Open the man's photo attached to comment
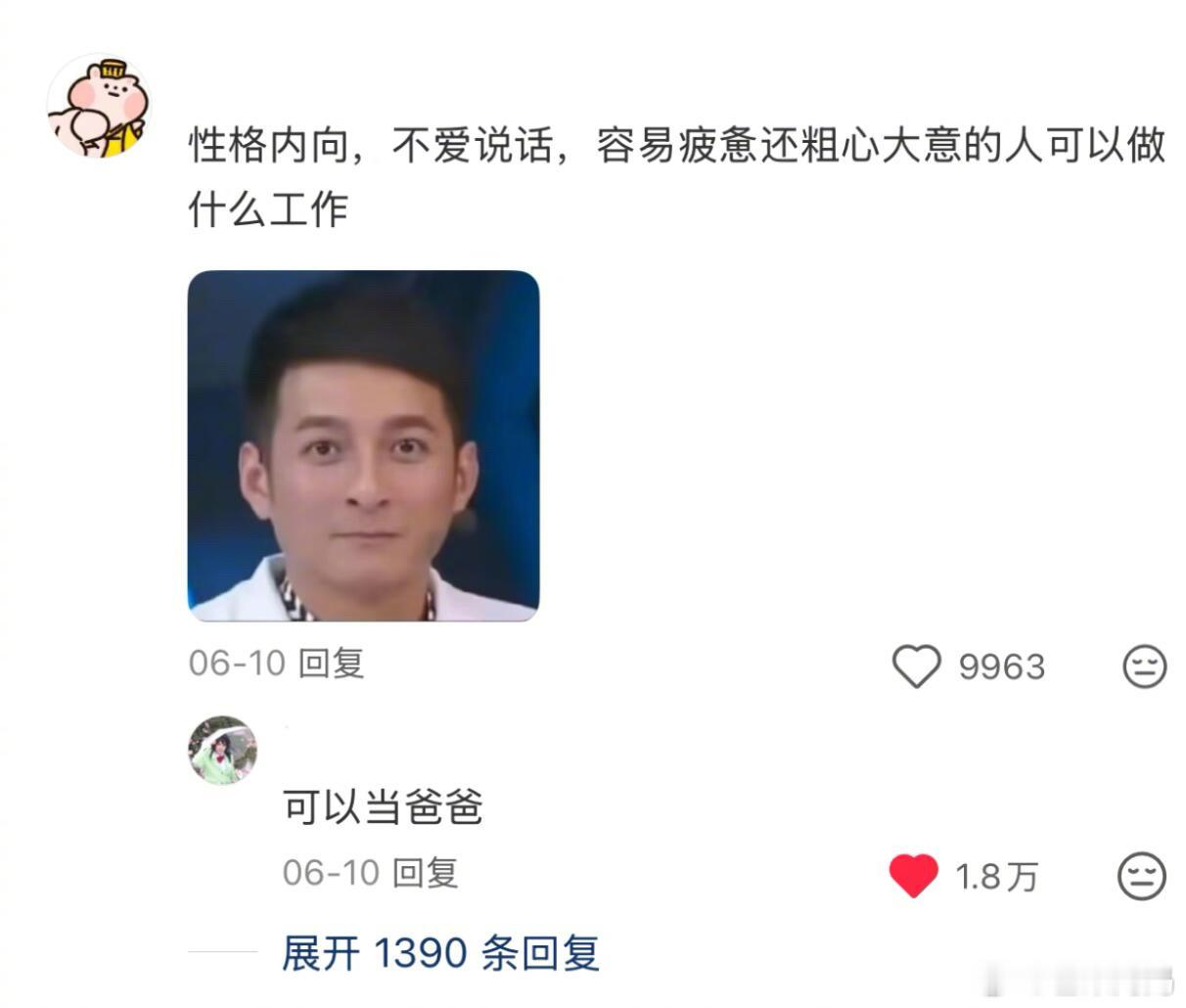The image size is (1186, 1008). (x=363, y=445)
